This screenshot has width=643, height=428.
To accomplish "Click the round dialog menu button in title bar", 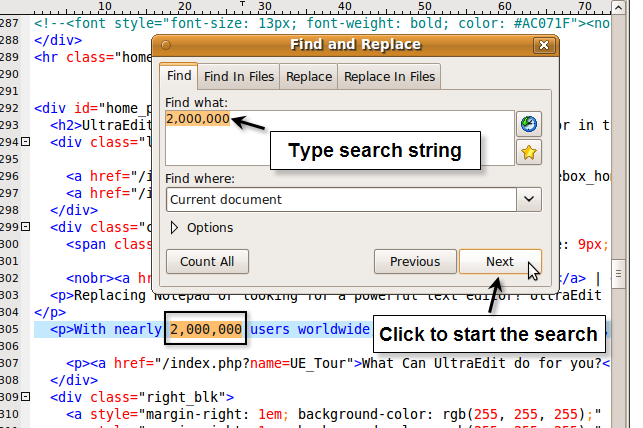I will pos(166,45).
